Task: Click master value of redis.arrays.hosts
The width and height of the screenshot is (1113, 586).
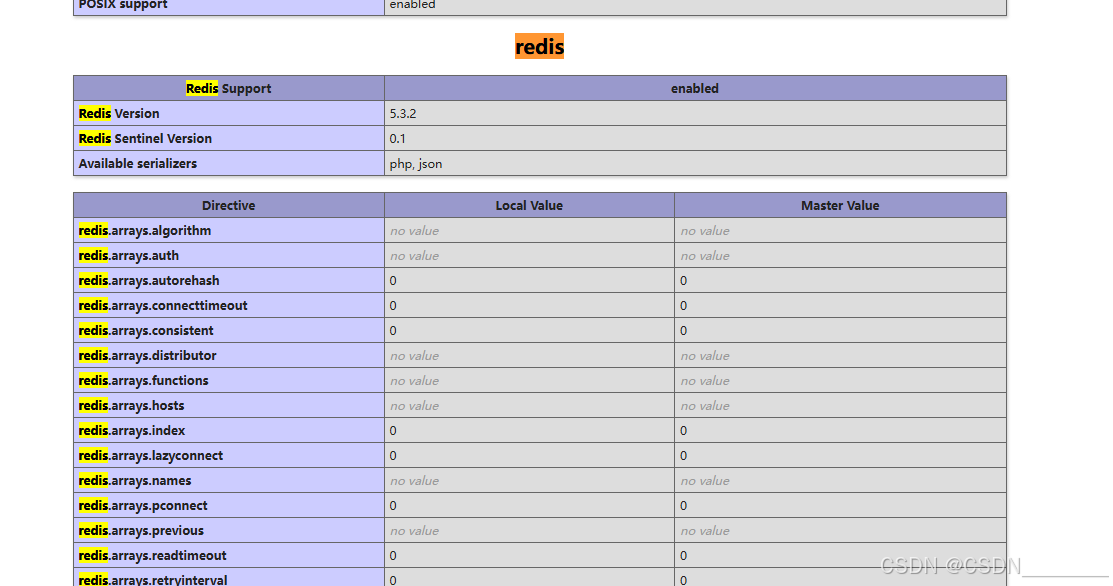Action: click(840, 405)
